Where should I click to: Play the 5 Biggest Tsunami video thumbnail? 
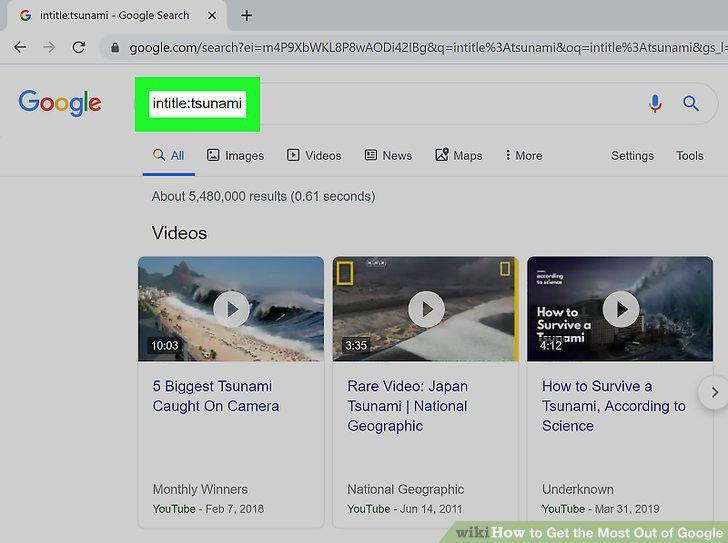pyautogui.click(x=231, y=309)
